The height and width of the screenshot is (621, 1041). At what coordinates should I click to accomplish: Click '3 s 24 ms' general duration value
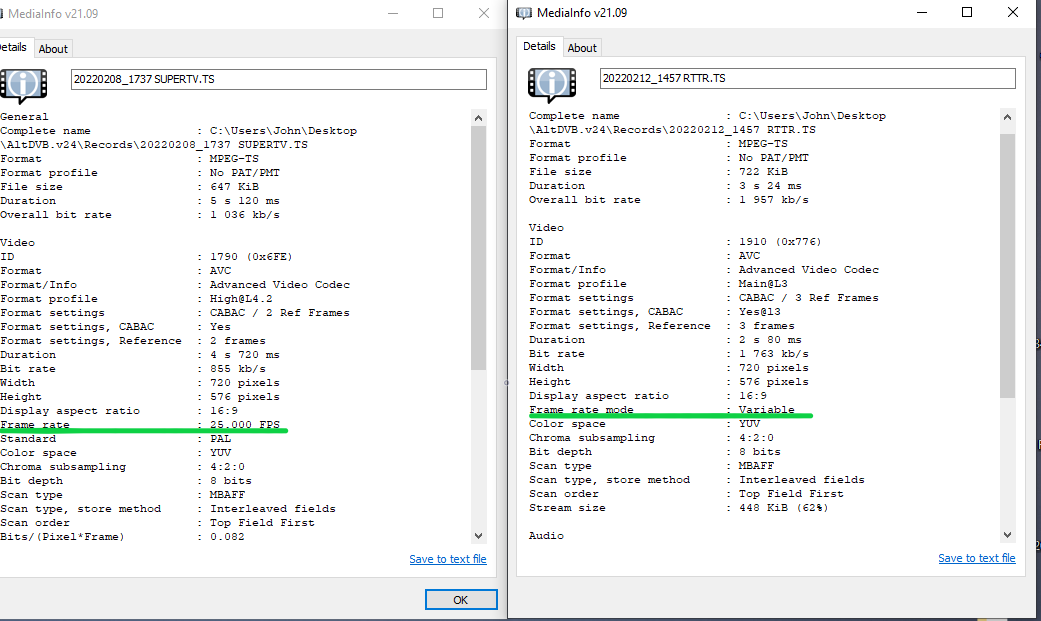coord(770,185)
